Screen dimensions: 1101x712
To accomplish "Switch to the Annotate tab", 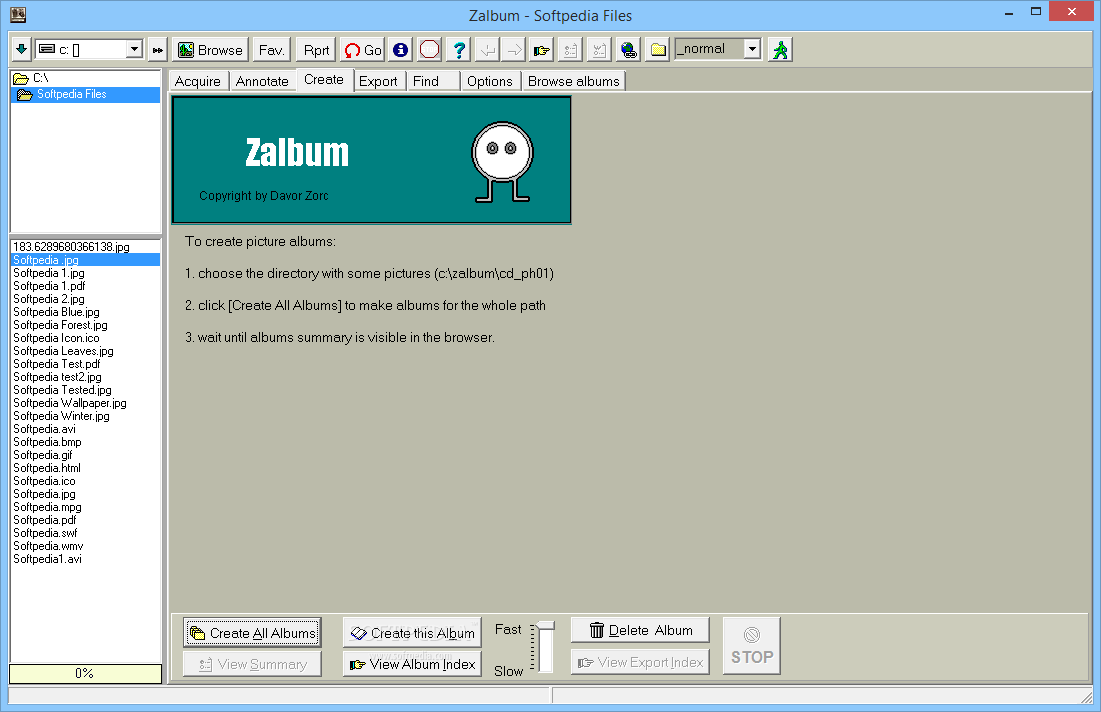I will point(262,81).
